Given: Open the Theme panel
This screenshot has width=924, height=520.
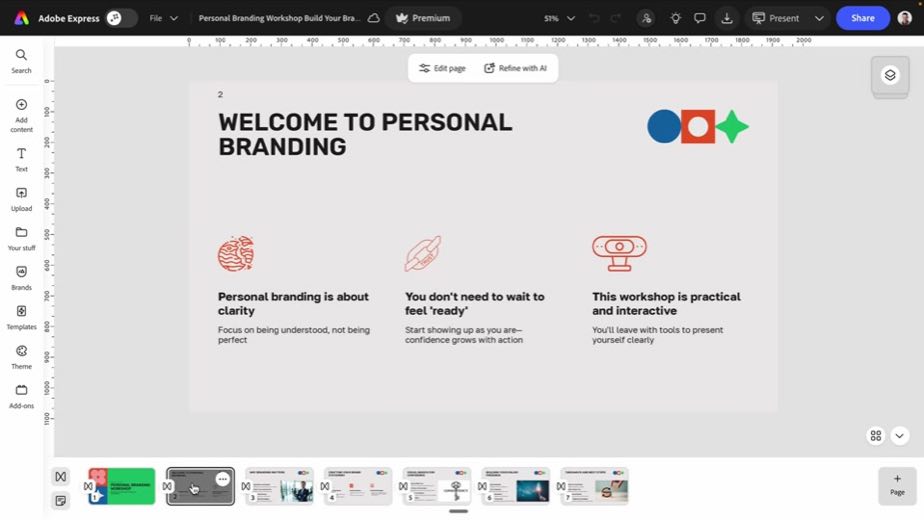Looking at the screenshot, I should 21,357.
